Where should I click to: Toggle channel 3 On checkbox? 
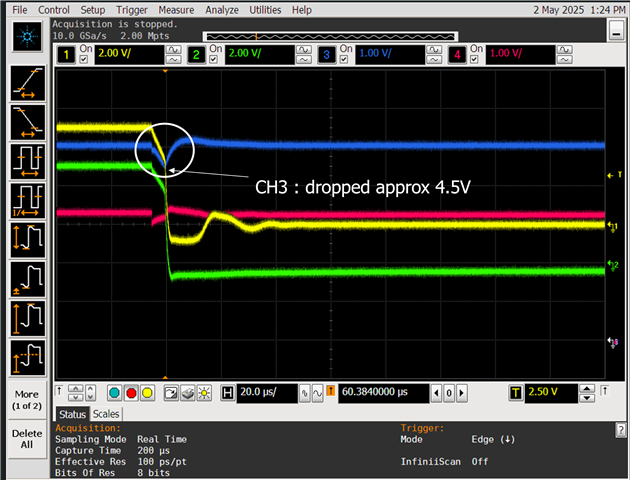[x=344, y=59]
